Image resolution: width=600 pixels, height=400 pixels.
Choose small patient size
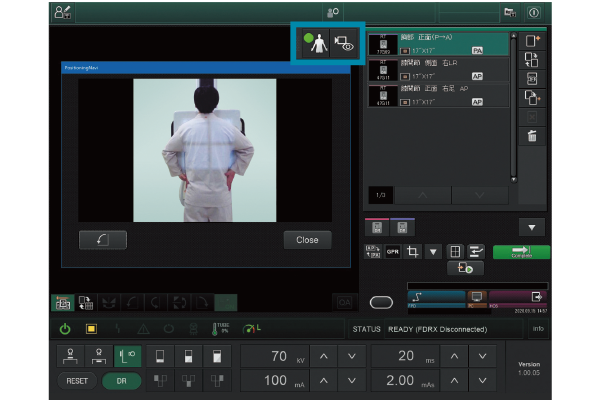point(160,356)
